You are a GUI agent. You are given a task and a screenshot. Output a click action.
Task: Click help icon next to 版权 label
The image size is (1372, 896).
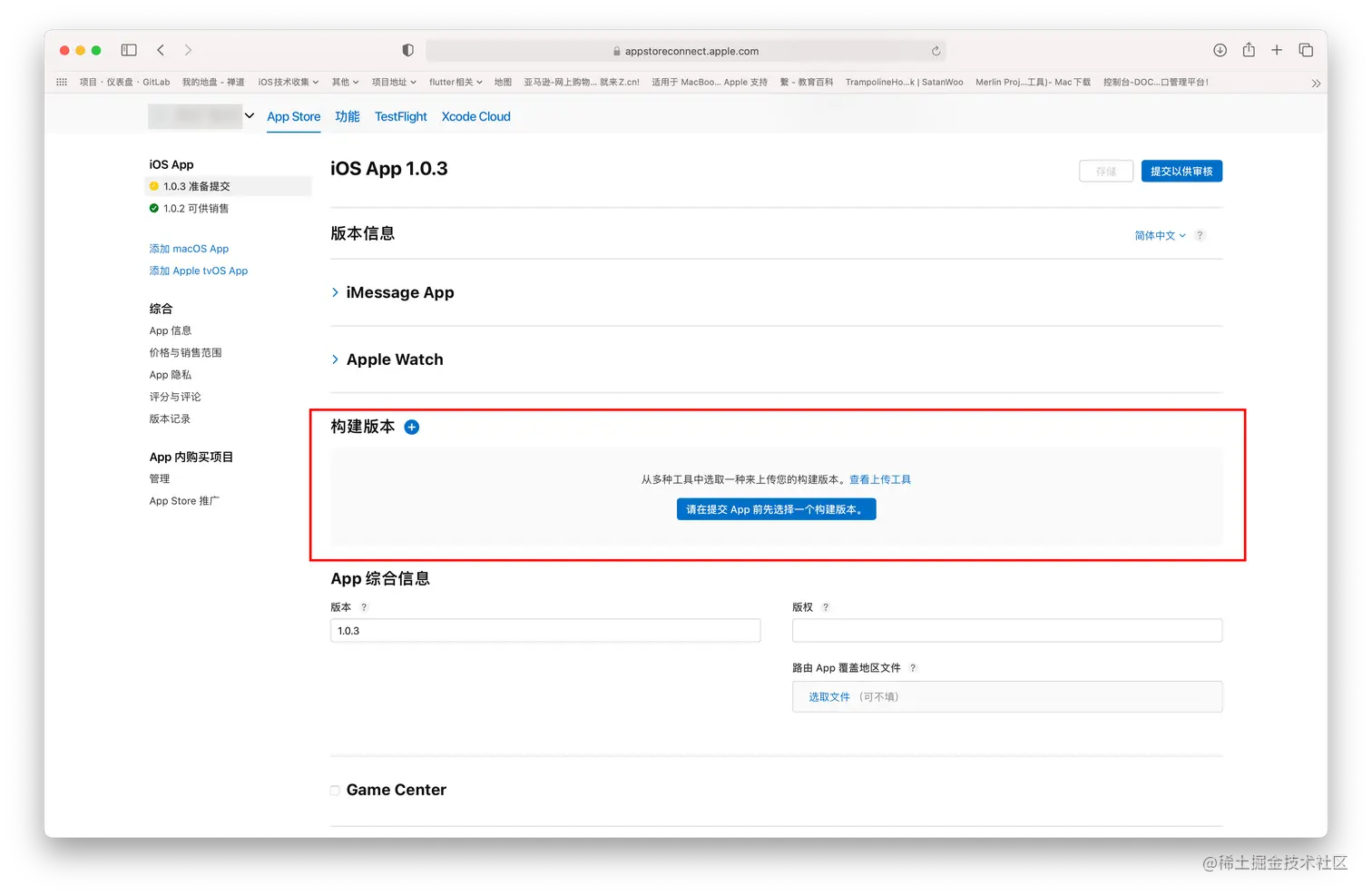(x=826, y=607)
